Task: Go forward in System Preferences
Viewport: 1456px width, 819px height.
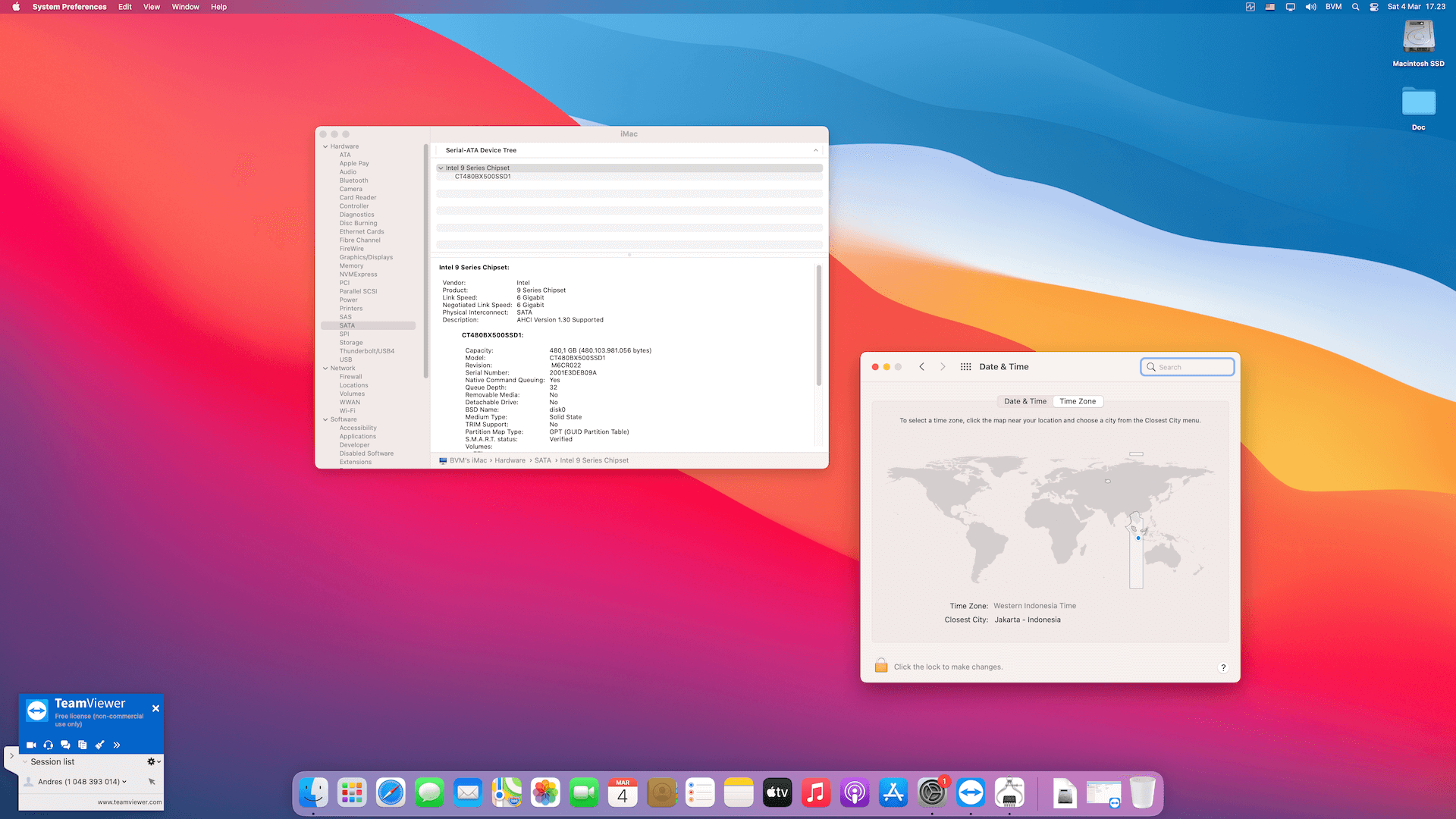Action: 943,367
